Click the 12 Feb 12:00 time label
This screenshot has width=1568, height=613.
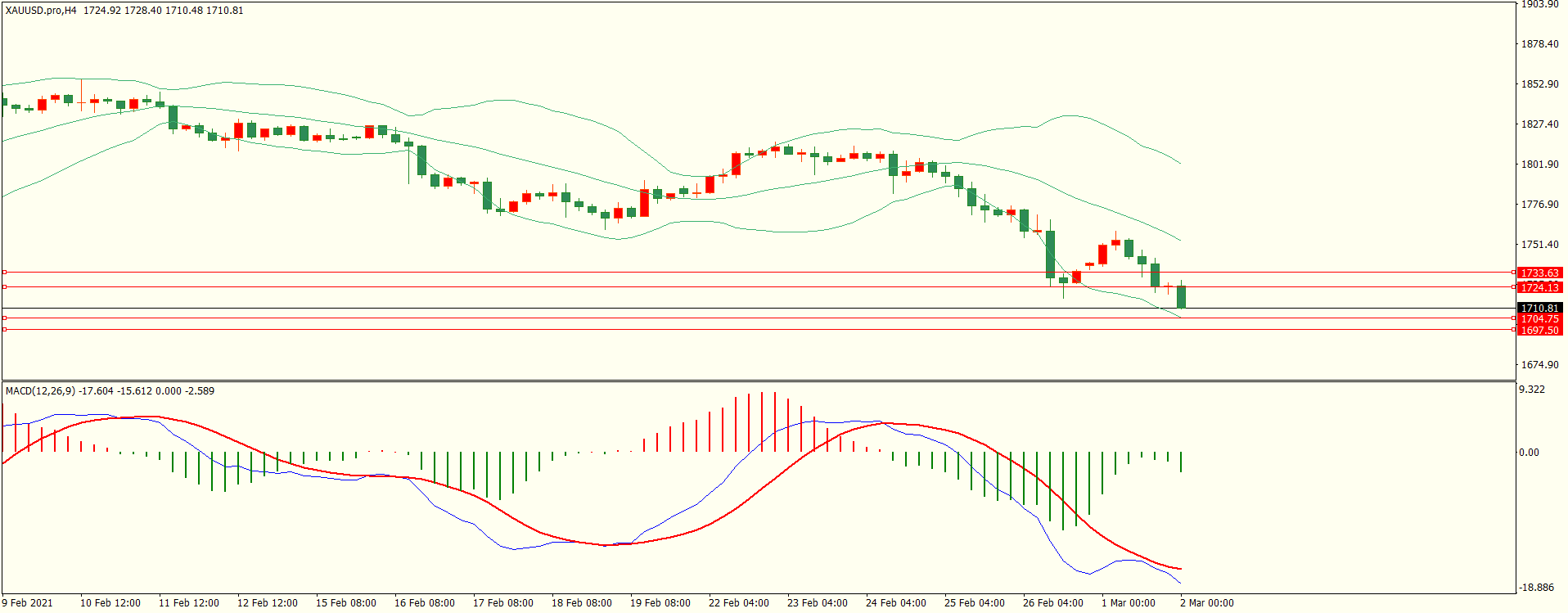click(268, 603)
